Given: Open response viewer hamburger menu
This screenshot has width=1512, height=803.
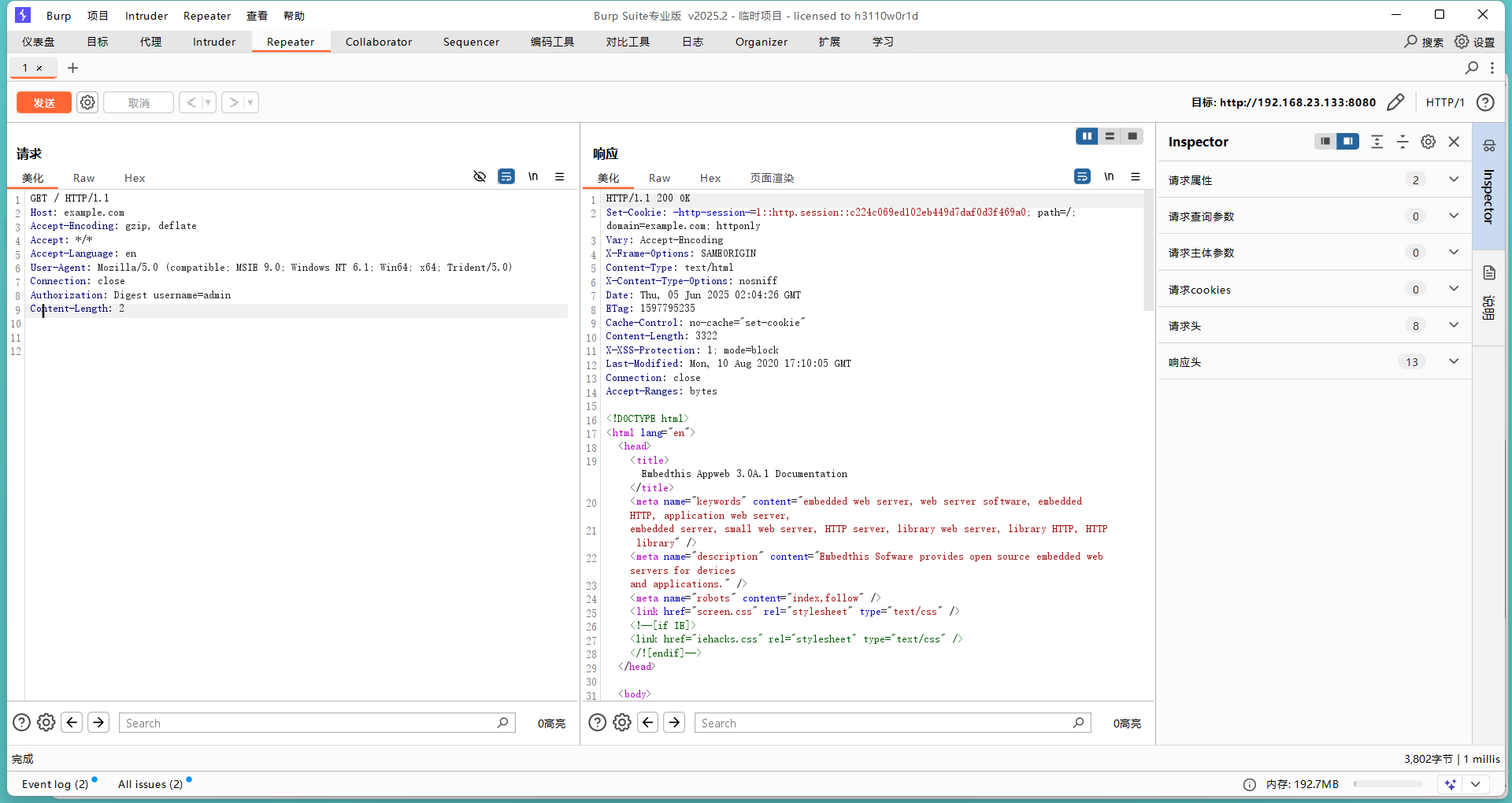Looking at the screenshot, I should pos(1136,176).
